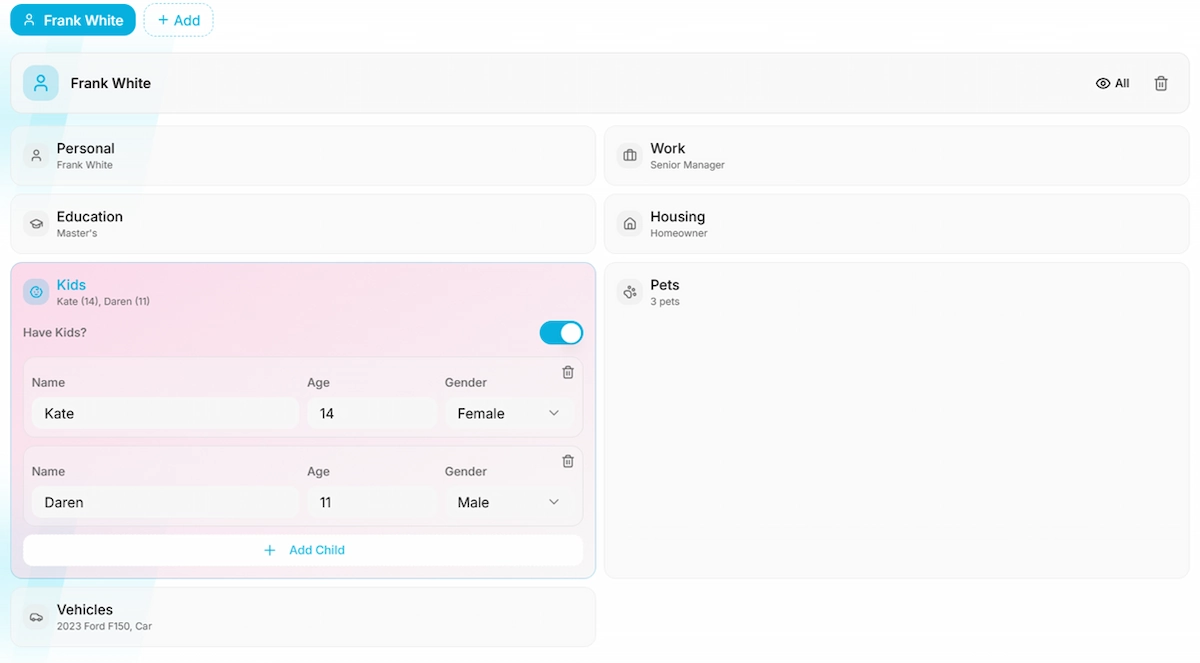Screen dimensions: 1200x663
Task: Click the Kids section clock icon
Action: (36, 291)
